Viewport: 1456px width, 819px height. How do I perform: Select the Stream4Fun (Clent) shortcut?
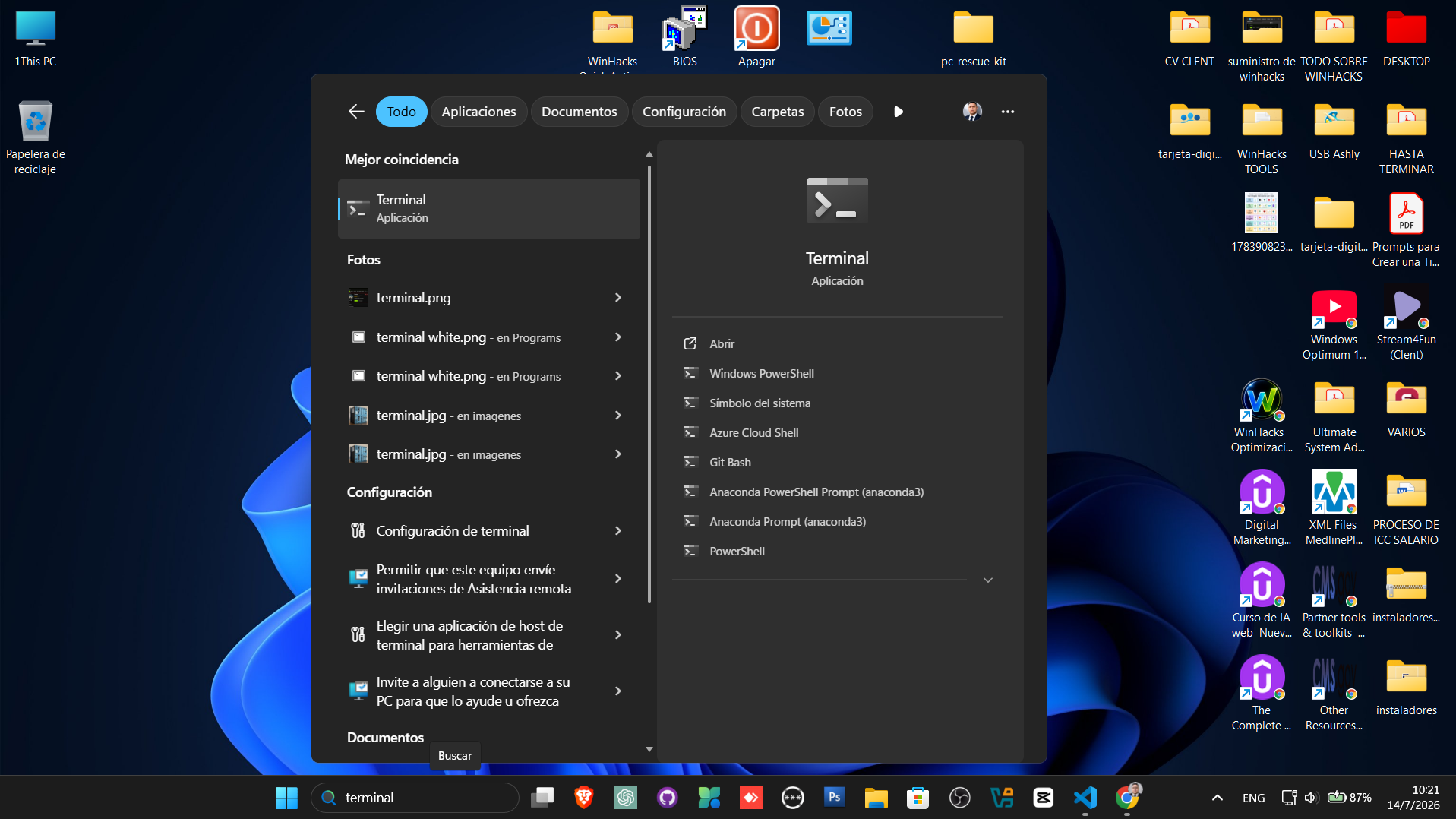pos(1406,323)
